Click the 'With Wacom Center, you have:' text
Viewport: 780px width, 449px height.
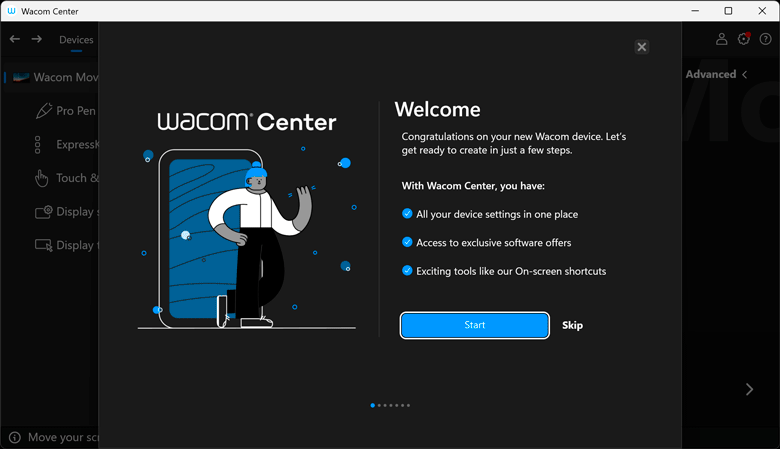pyautogui.click(x=473, y=186)
